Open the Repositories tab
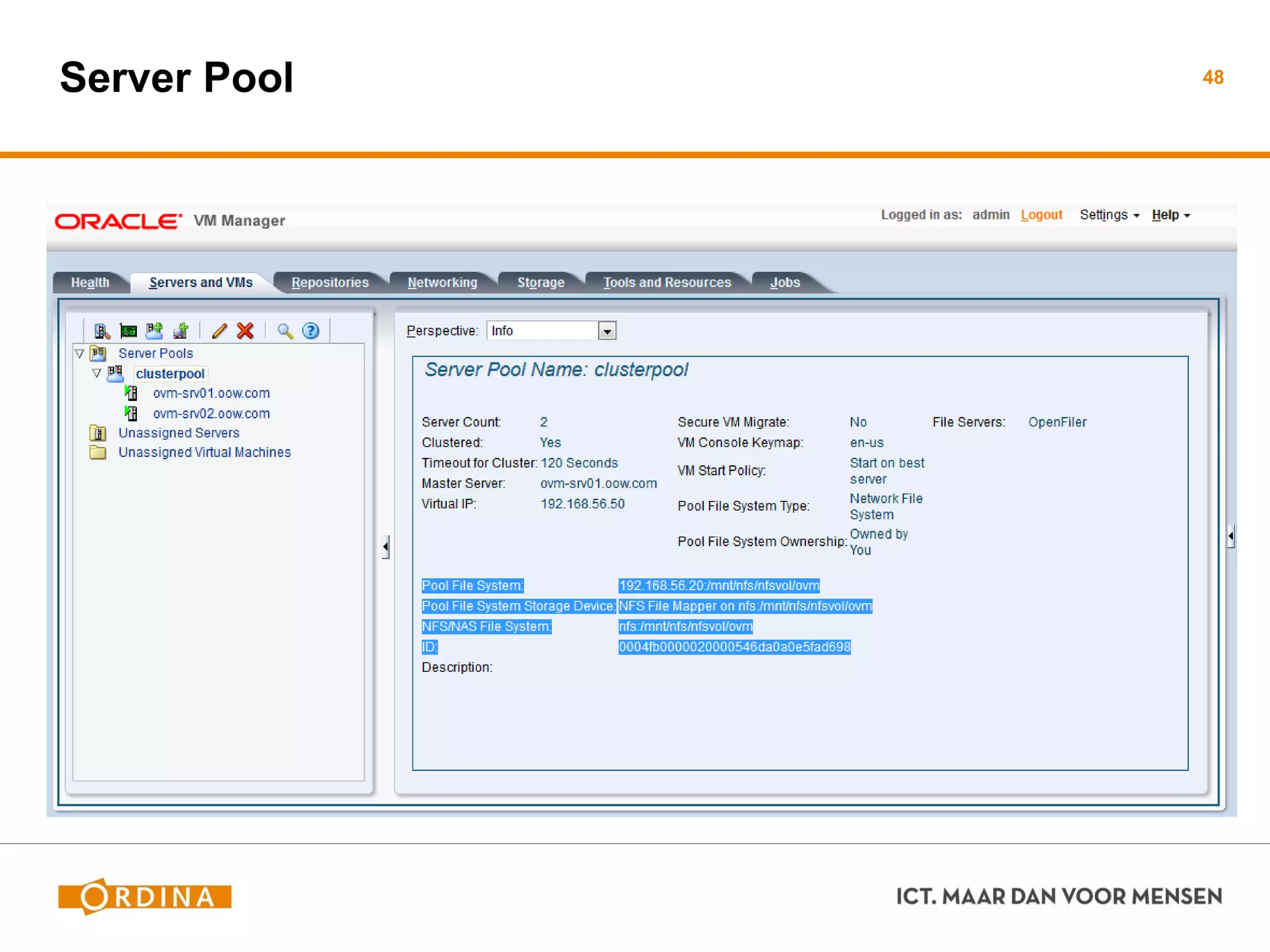The width and height of the screenshot is (1270, 952). point(330,283)
